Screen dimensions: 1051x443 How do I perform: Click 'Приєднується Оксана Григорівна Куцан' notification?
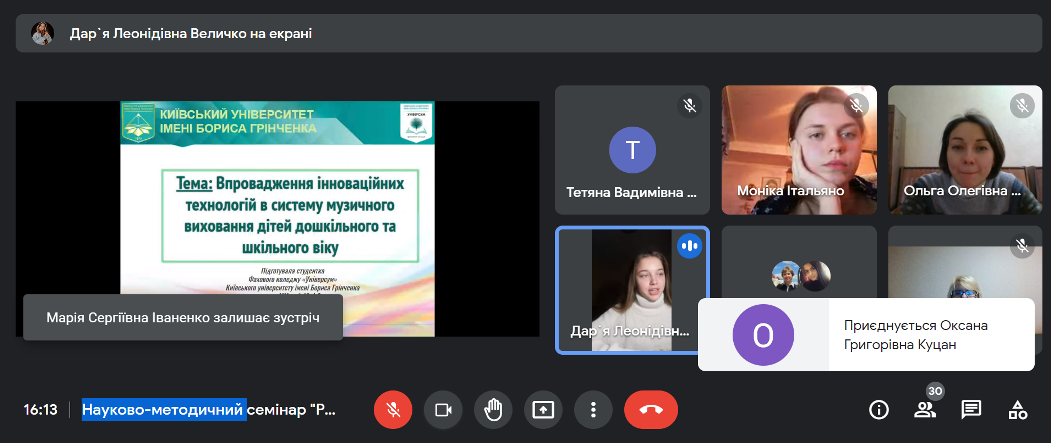866,334
